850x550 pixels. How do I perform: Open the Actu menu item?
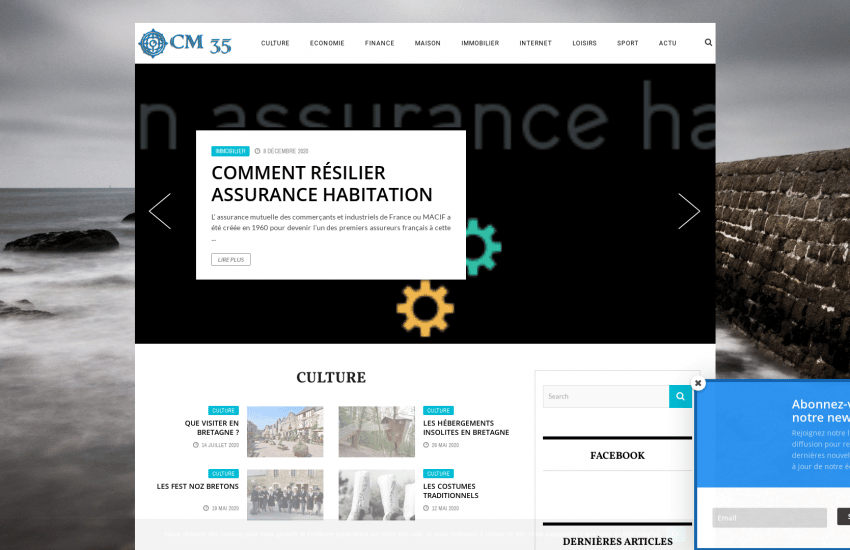click(x=668, y=43)
